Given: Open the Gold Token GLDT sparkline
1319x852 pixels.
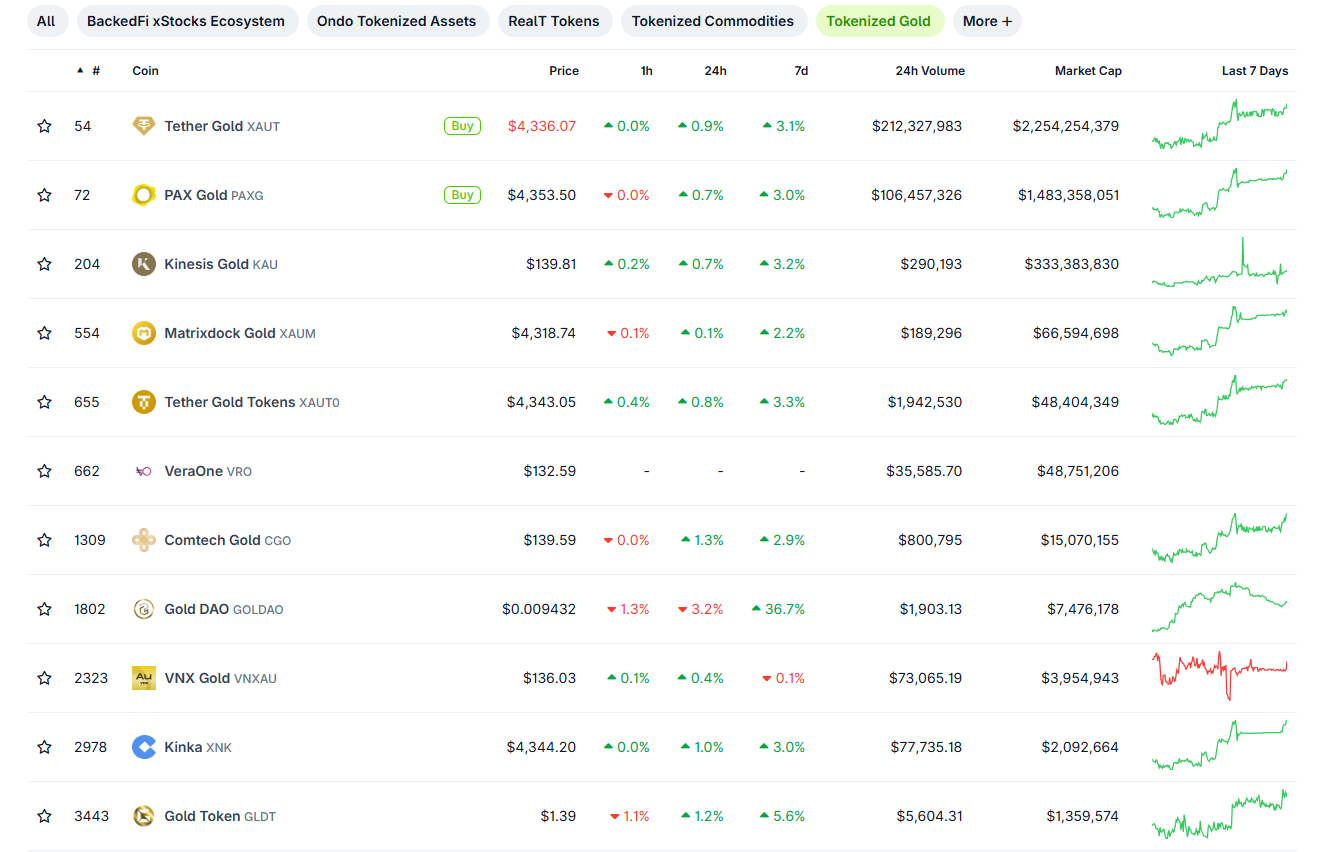Looking at the screenshot, I should coord(1220,815).
